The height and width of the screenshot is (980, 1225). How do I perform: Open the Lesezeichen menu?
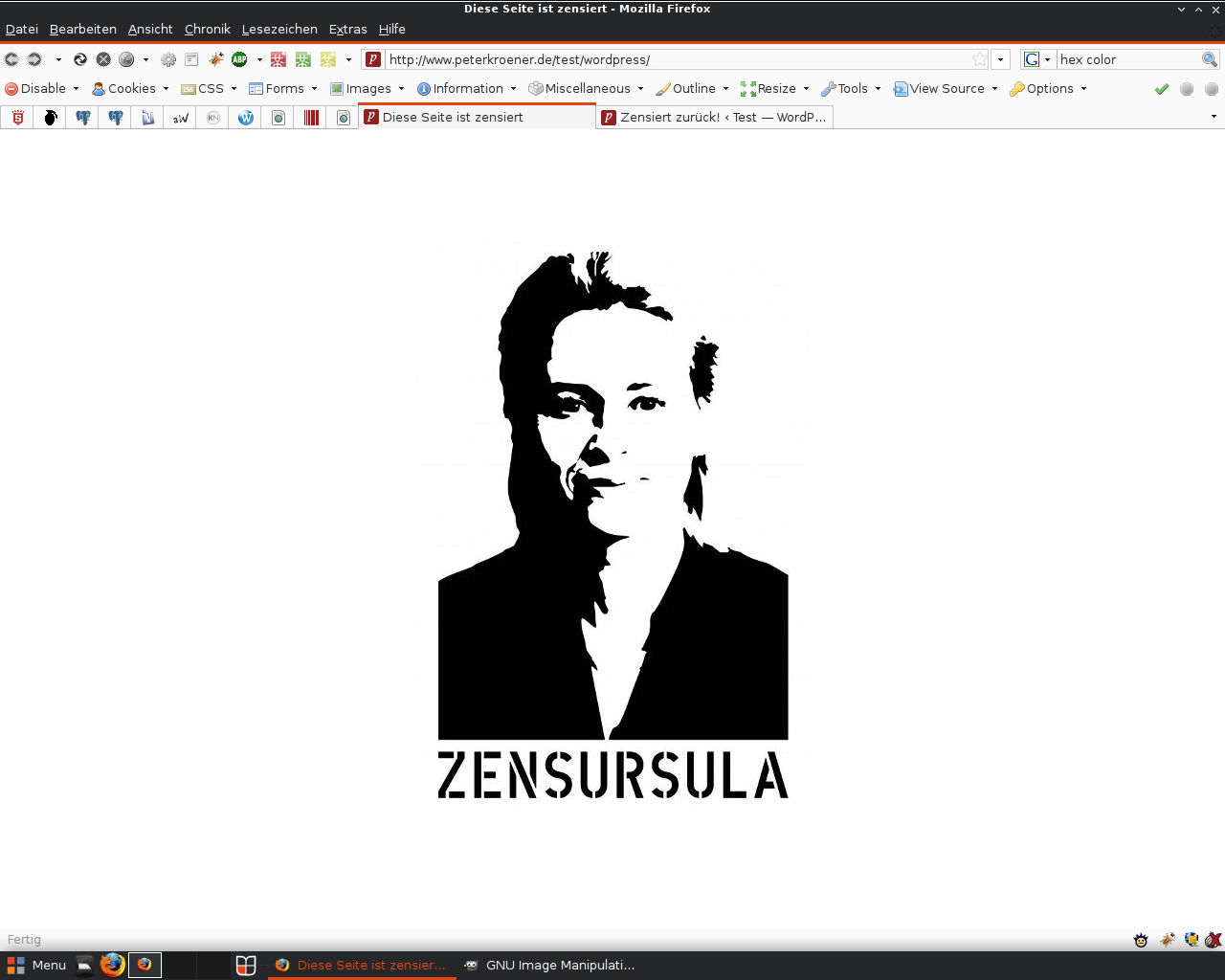tap(279, 30)
